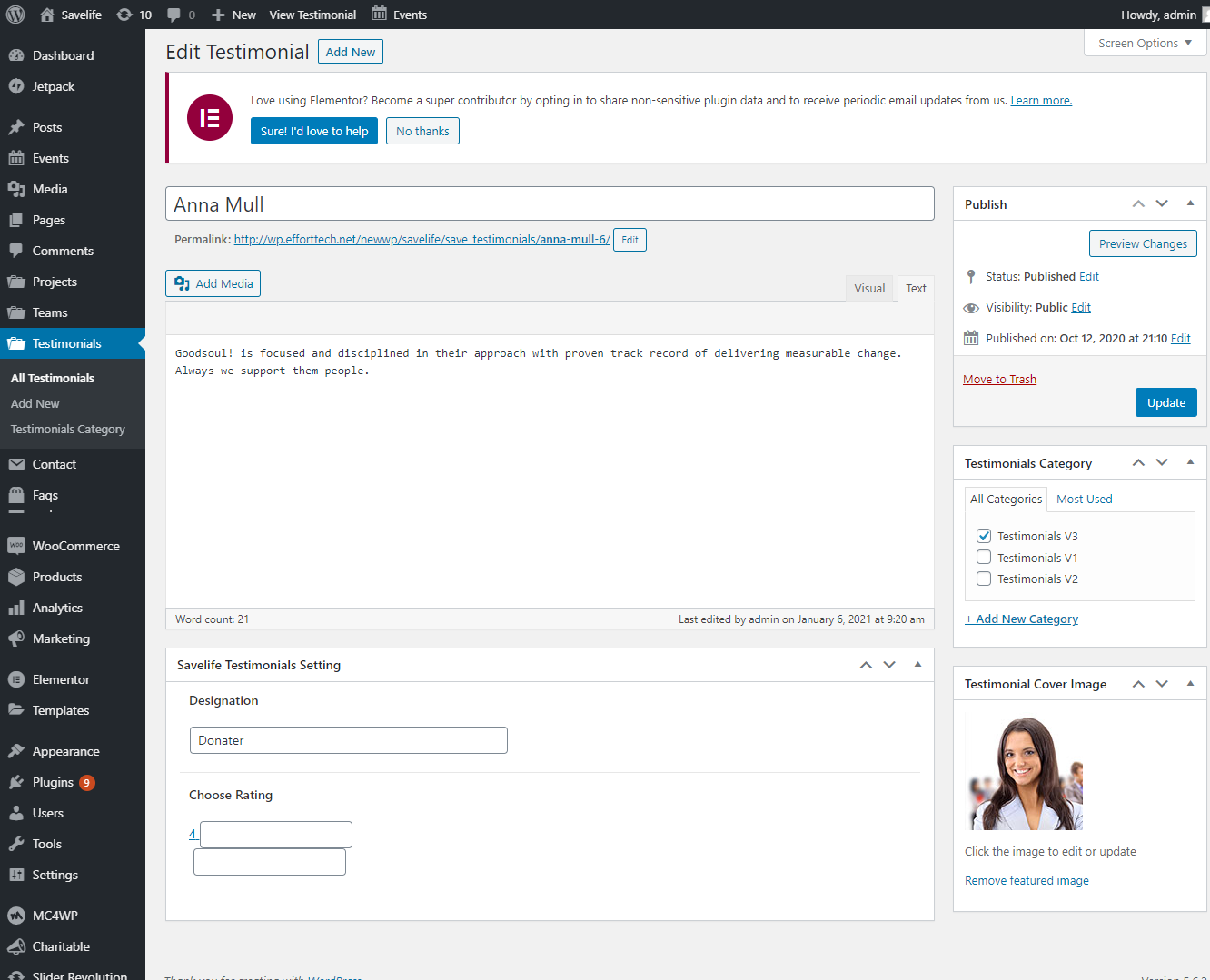Click the WordPress logo icon

(15, 15)
